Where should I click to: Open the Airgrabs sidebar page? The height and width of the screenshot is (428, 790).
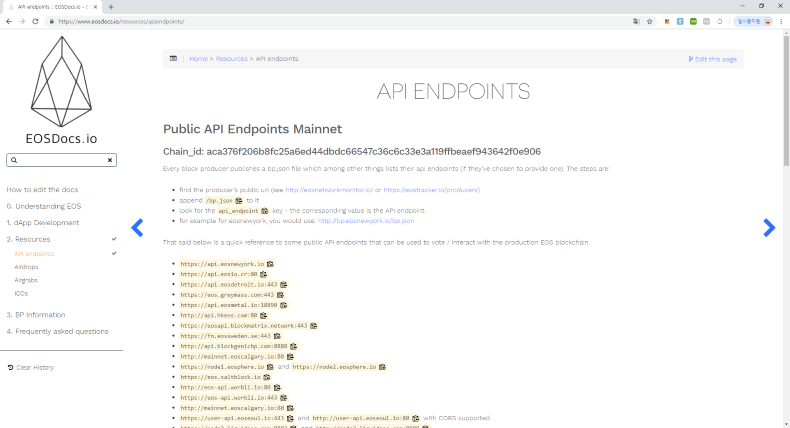[26, 280]
